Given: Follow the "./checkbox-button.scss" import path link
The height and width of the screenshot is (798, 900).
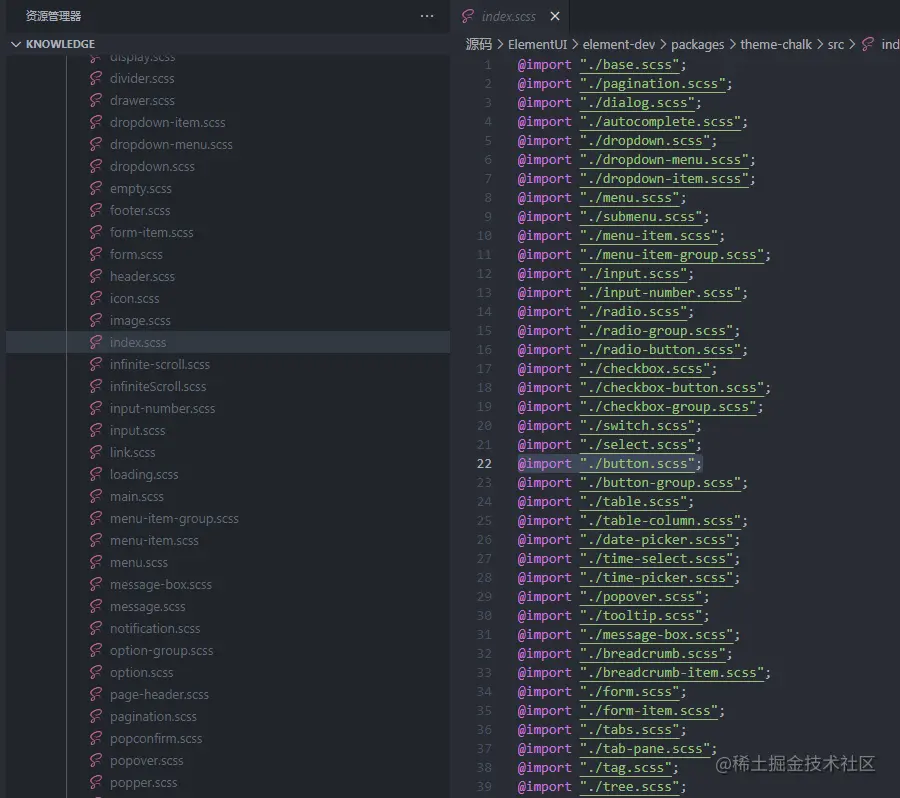Looking at the screenshot, I should (672, 388).
